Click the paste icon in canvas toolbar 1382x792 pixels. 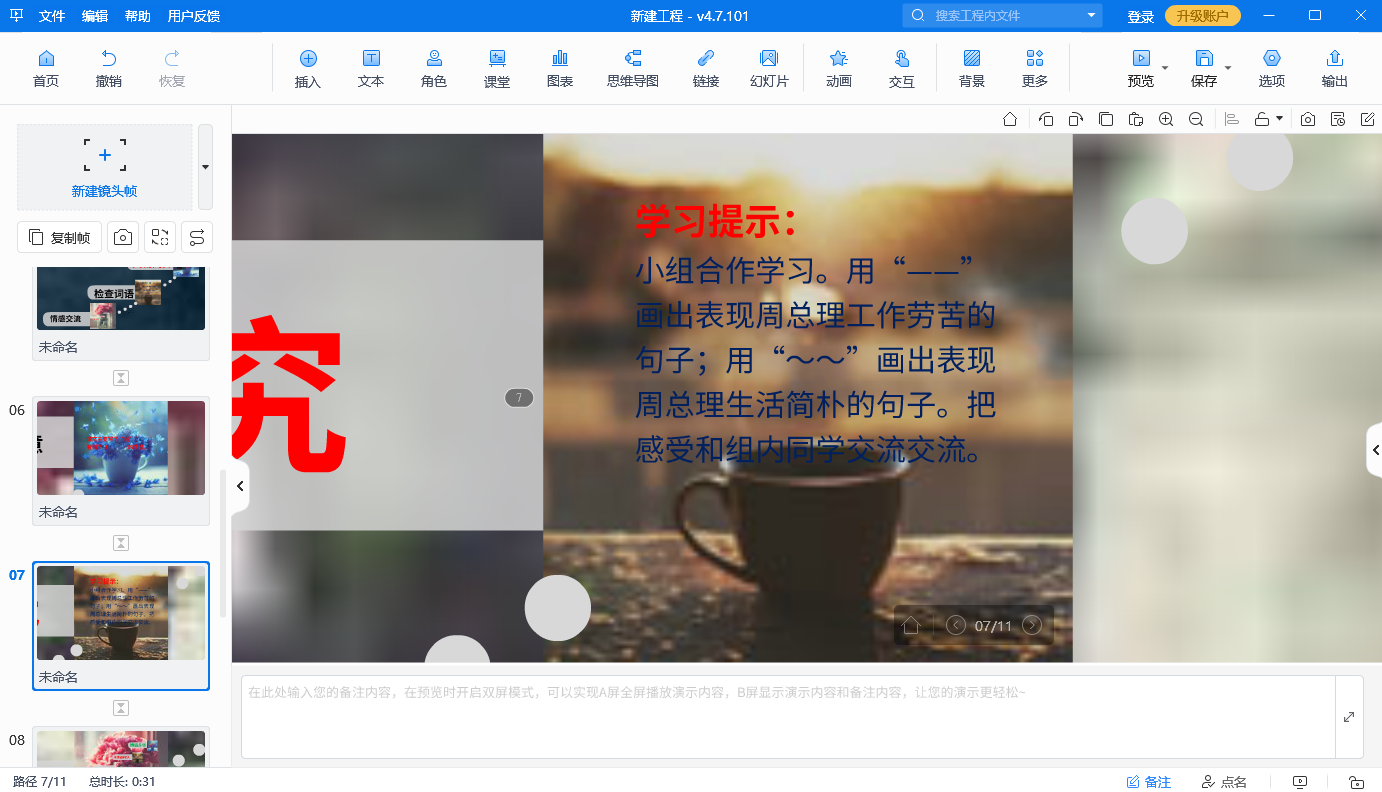coord(1136,119)
